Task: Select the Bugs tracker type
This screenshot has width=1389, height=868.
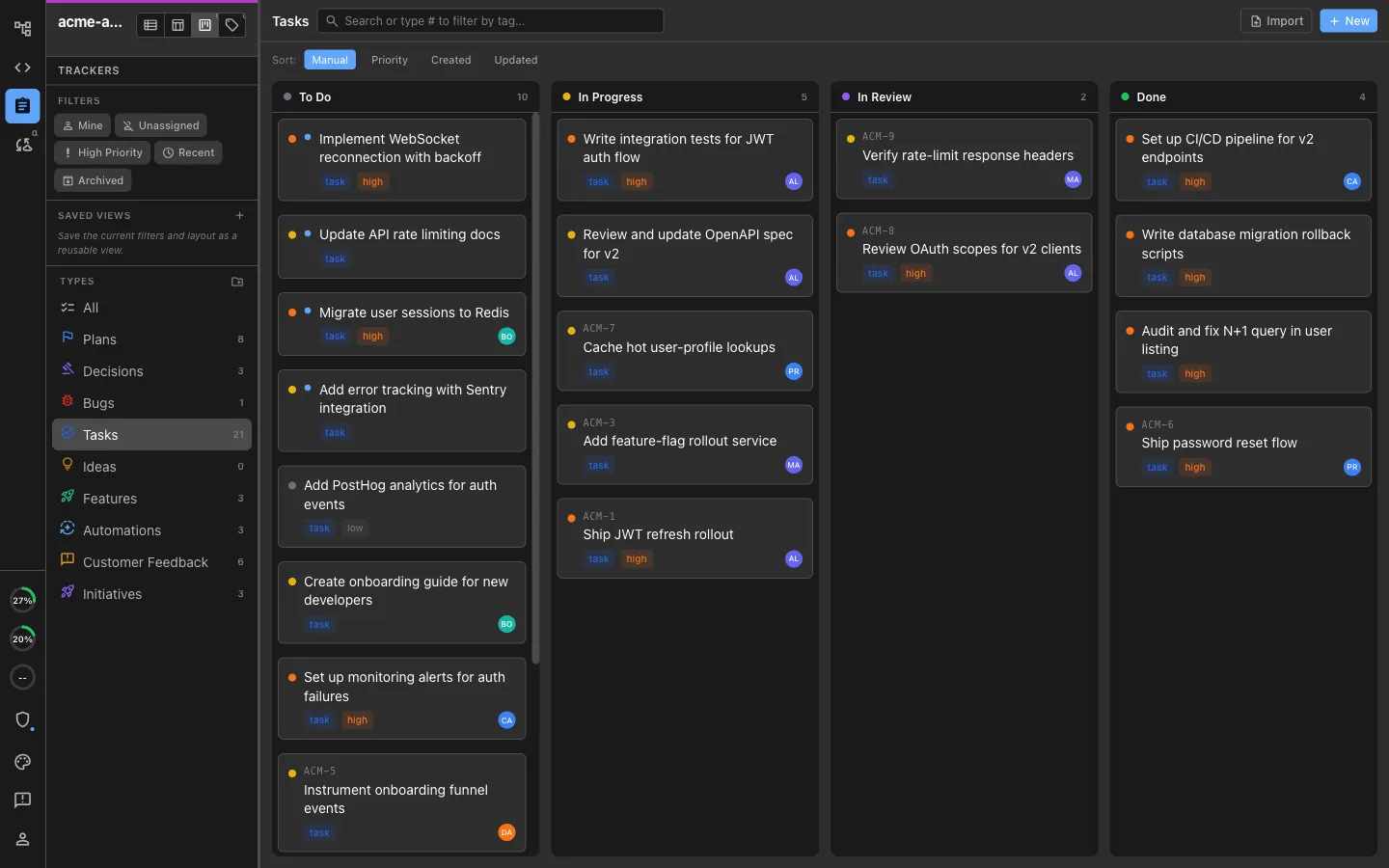Action: tap(151, 403)
